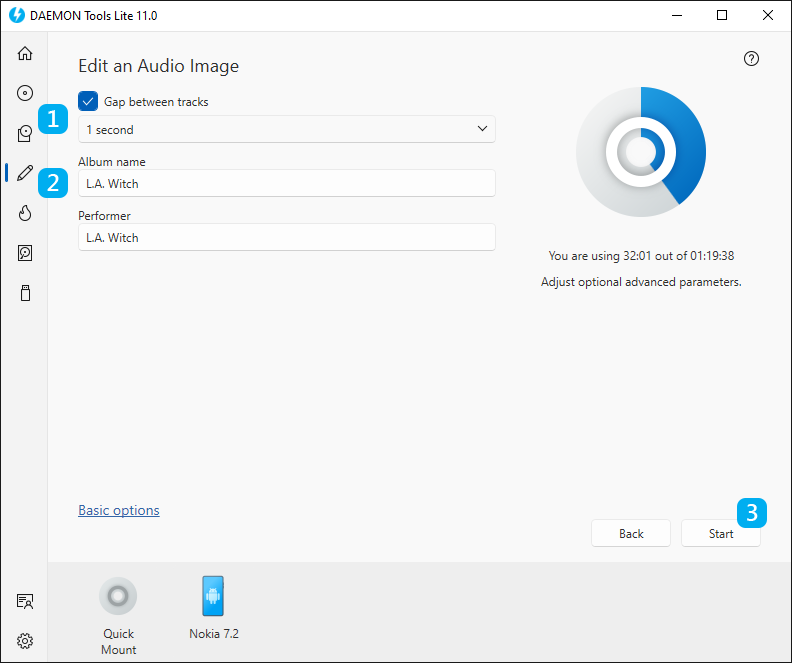The image size is (792, 663).
Task: Open the flame Burn section icon
Action: (x=25, y=213)
